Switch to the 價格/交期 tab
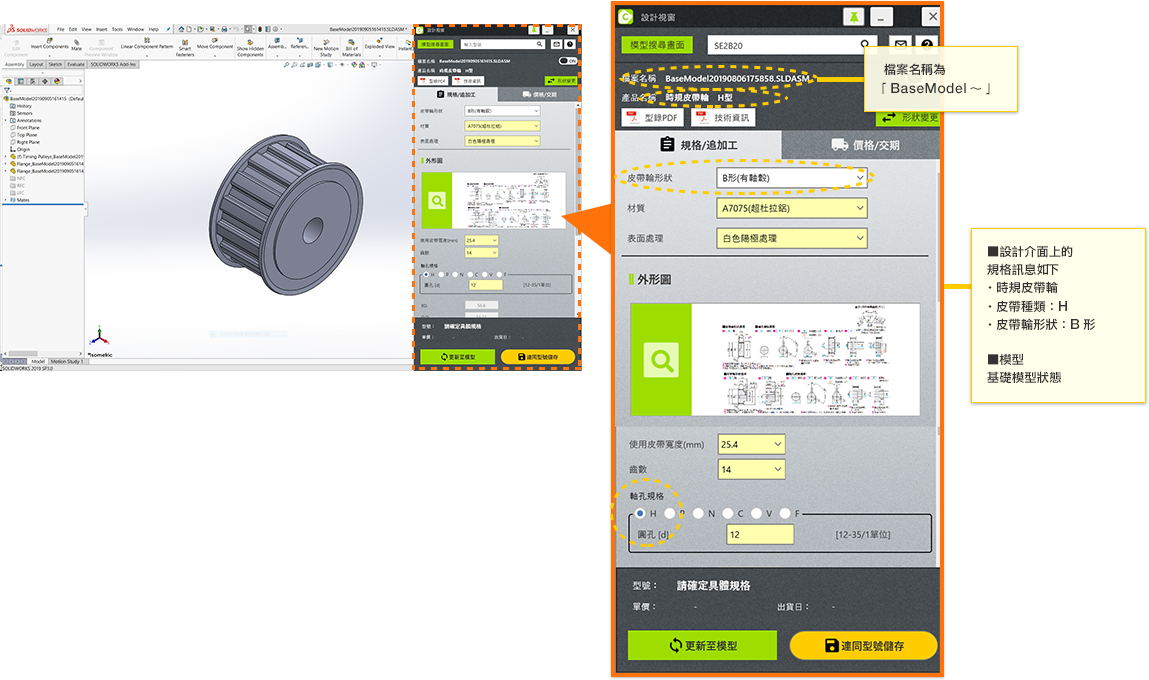1149x680 pixels. pos(864,145)
